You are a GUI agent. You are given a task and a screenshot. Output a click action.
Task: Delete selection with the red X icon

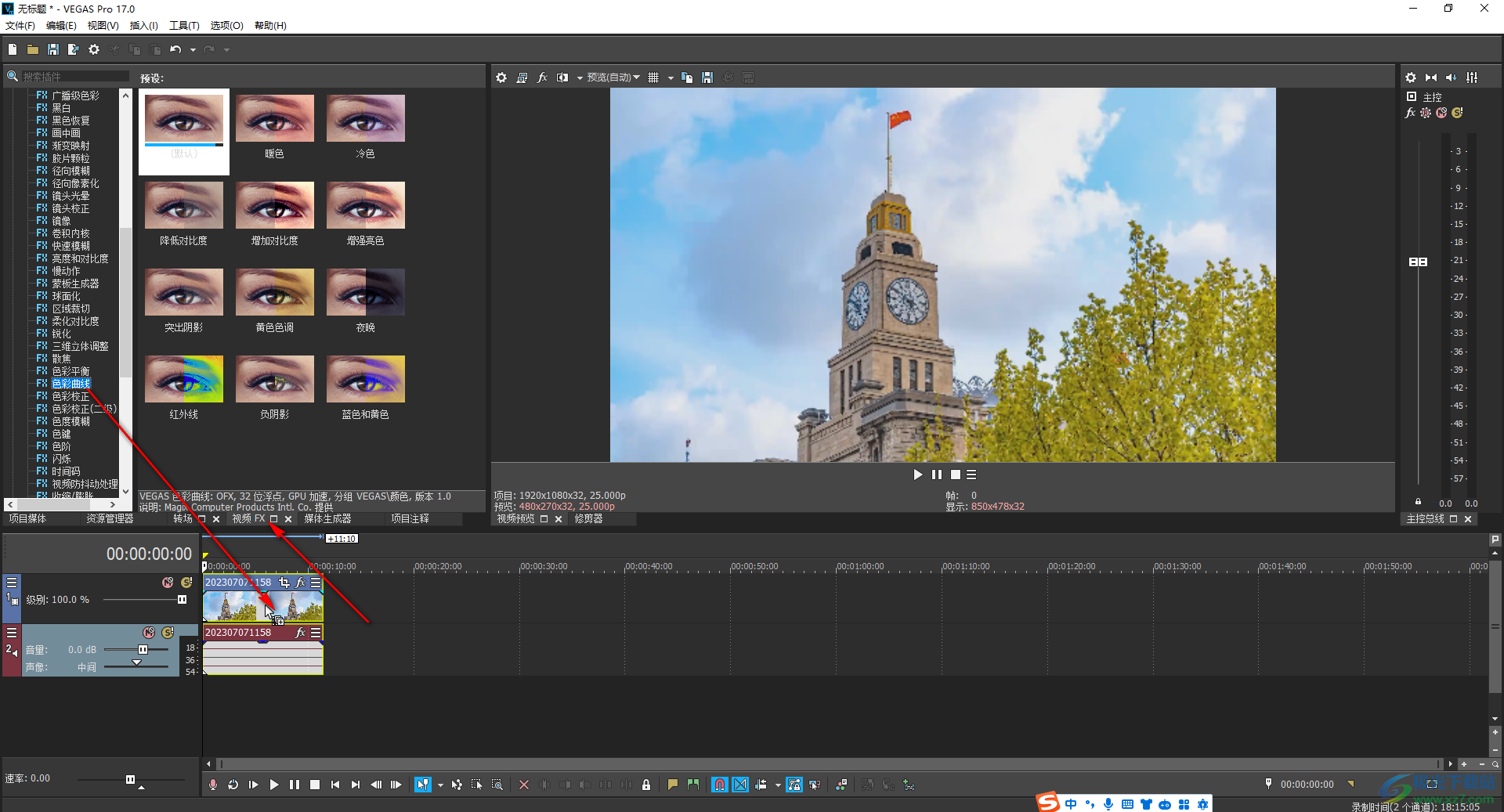[524, 785]
